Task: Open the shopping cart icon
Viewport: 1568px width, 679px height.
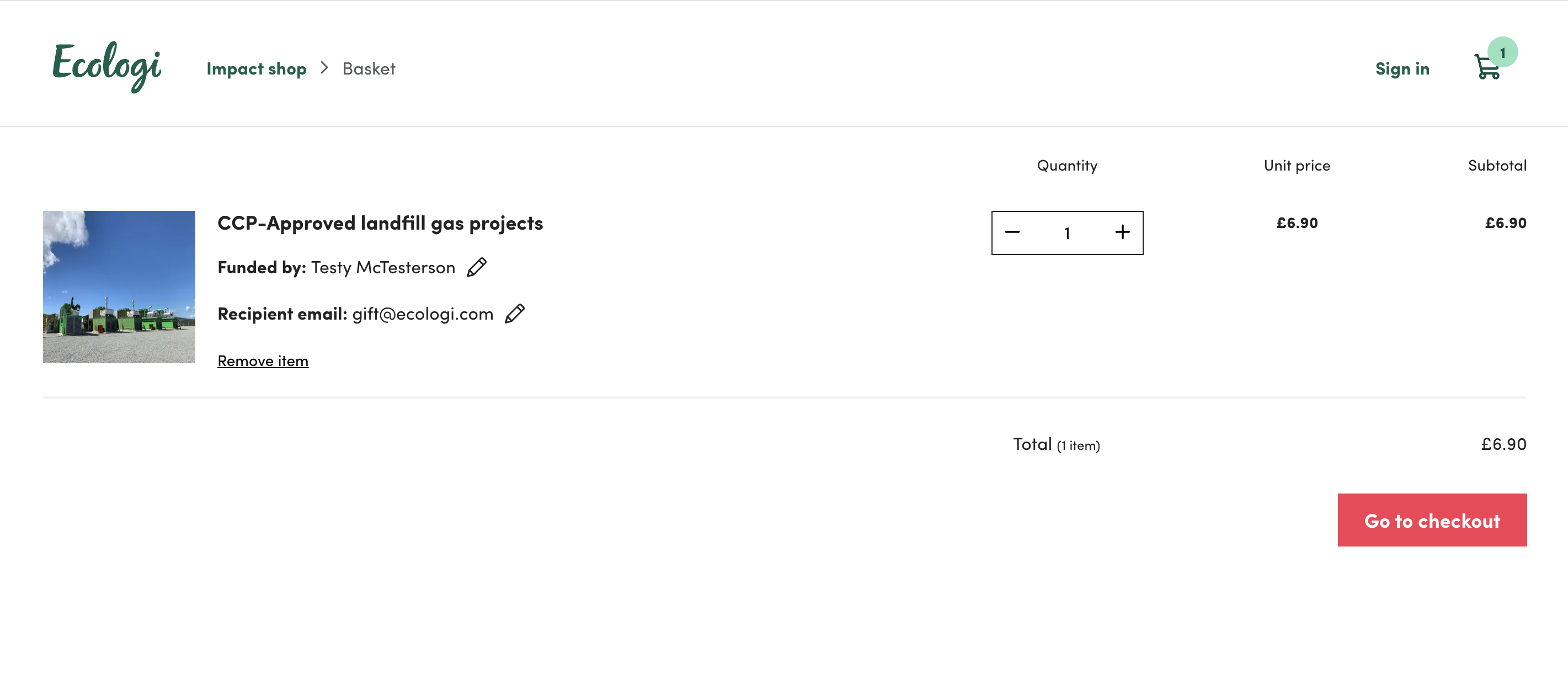Action: 1486,67
